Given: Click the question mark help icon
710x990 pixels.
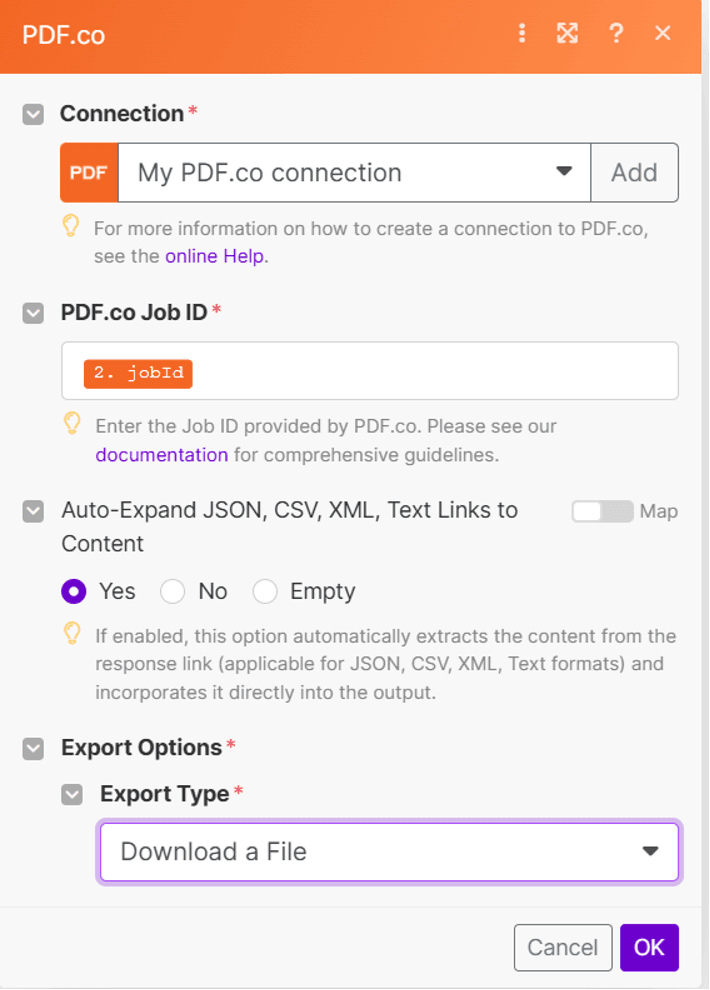Looking at the screenshot, I should [x=617, y=34].
